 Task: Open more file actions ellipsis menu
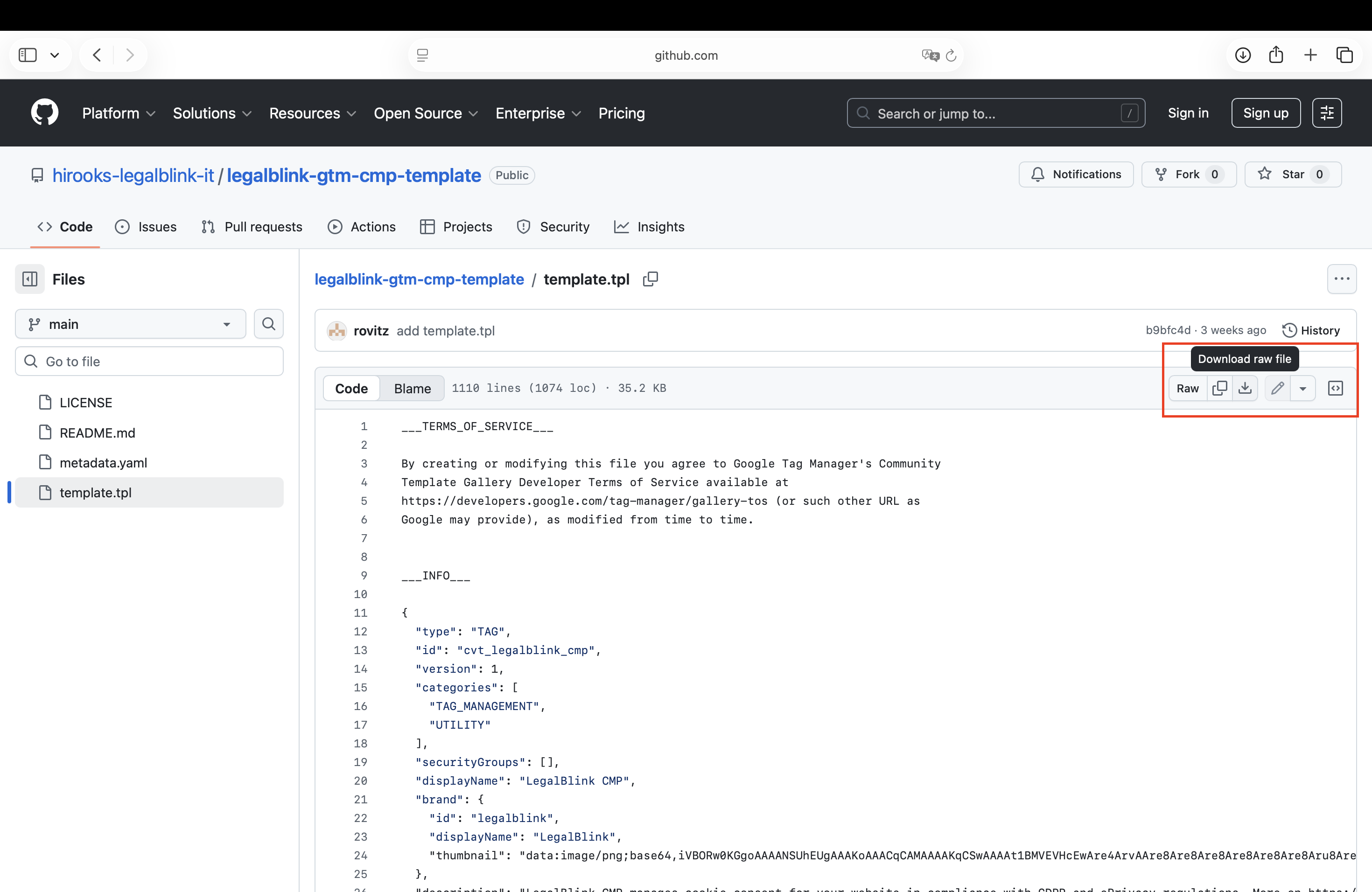1342,279
